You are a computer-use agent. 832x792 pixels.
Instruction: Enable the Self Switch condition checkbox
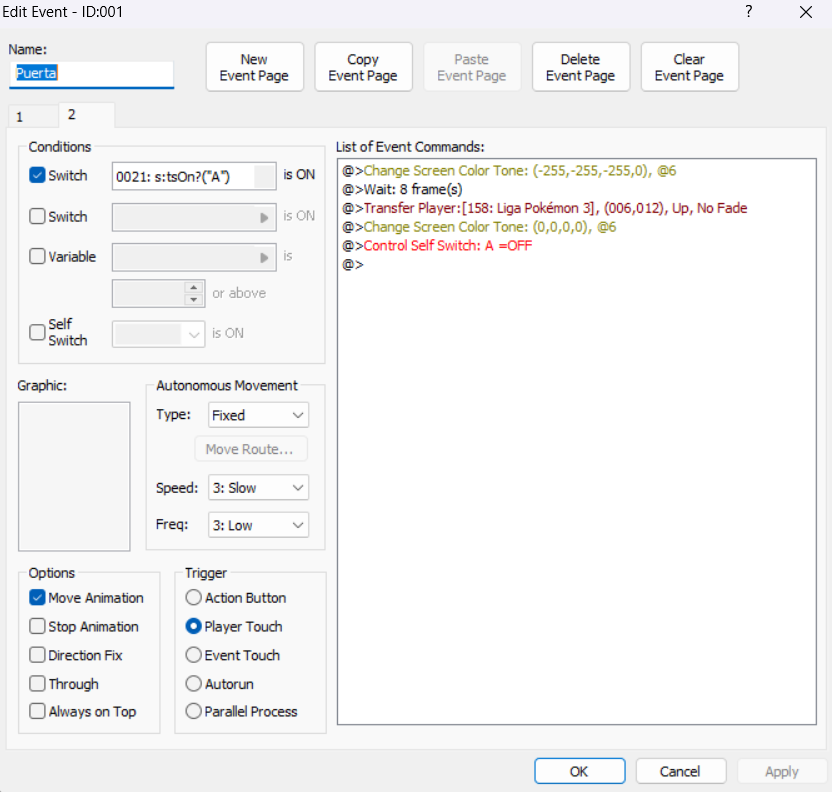click(x=38, y=333)
